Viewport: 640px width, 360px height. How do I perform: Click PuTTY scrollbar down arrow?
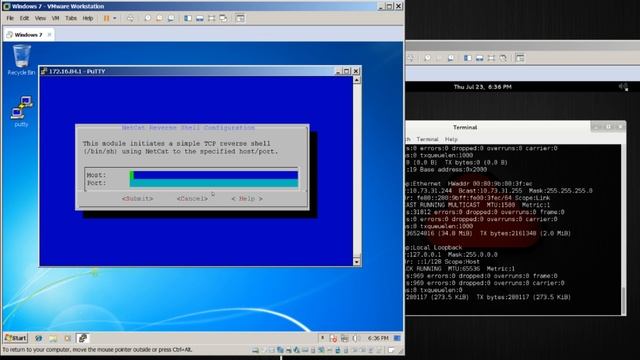[x=357, y=261]
